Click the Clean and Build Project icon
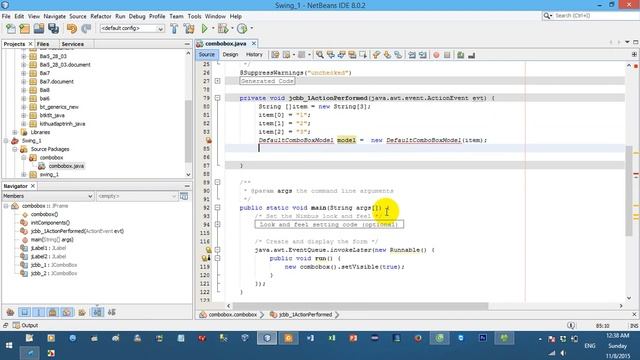Screen dimensions: 640x360 [x=189, y=29]
